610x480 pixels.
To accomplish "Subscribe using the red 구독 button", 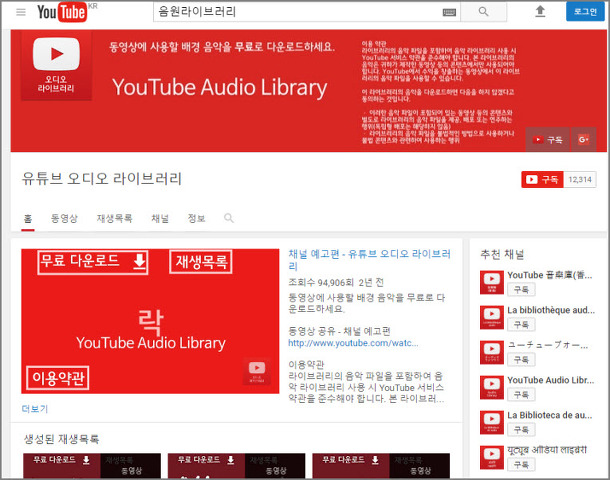I will click(542, 180).
